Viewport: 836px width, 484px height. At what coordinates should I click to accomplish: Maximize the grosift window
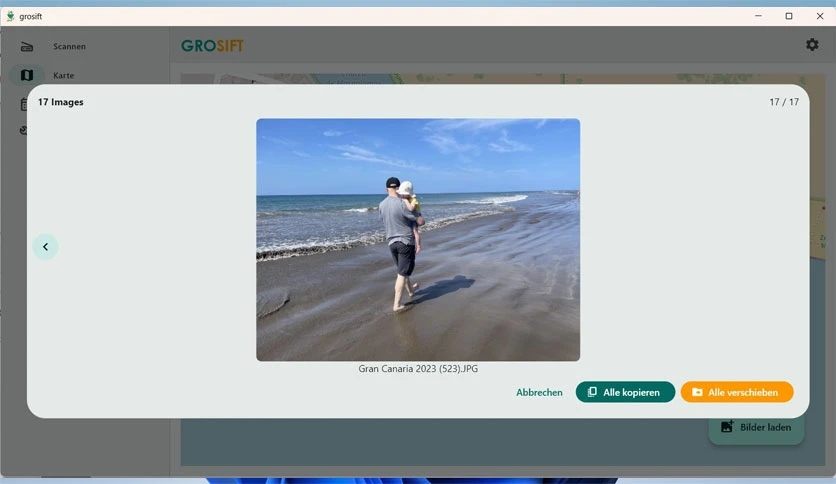789,16
